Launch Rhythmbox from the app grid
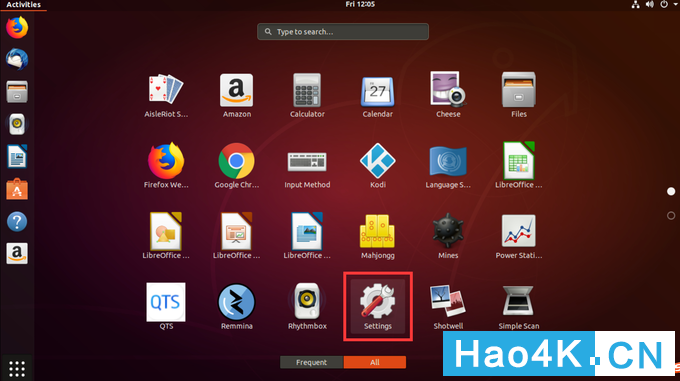The width and height of the screenshot is (680, 381). (307, 307)
